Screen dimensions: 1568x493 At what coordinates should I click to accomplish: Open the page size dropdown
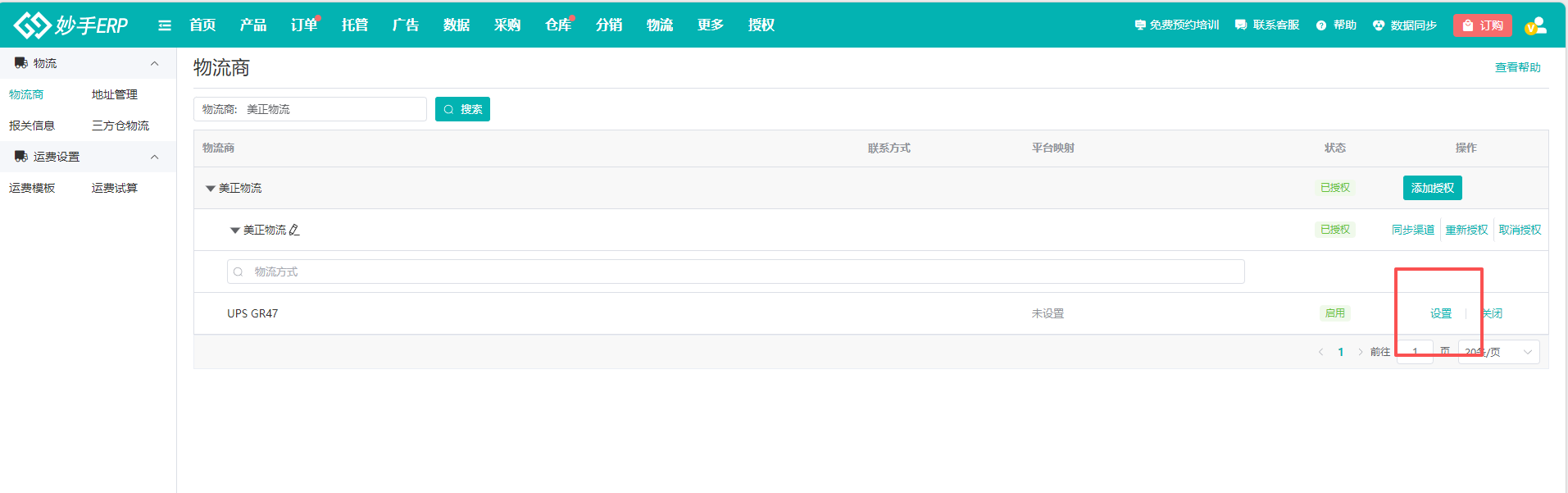click(1498, 352)
